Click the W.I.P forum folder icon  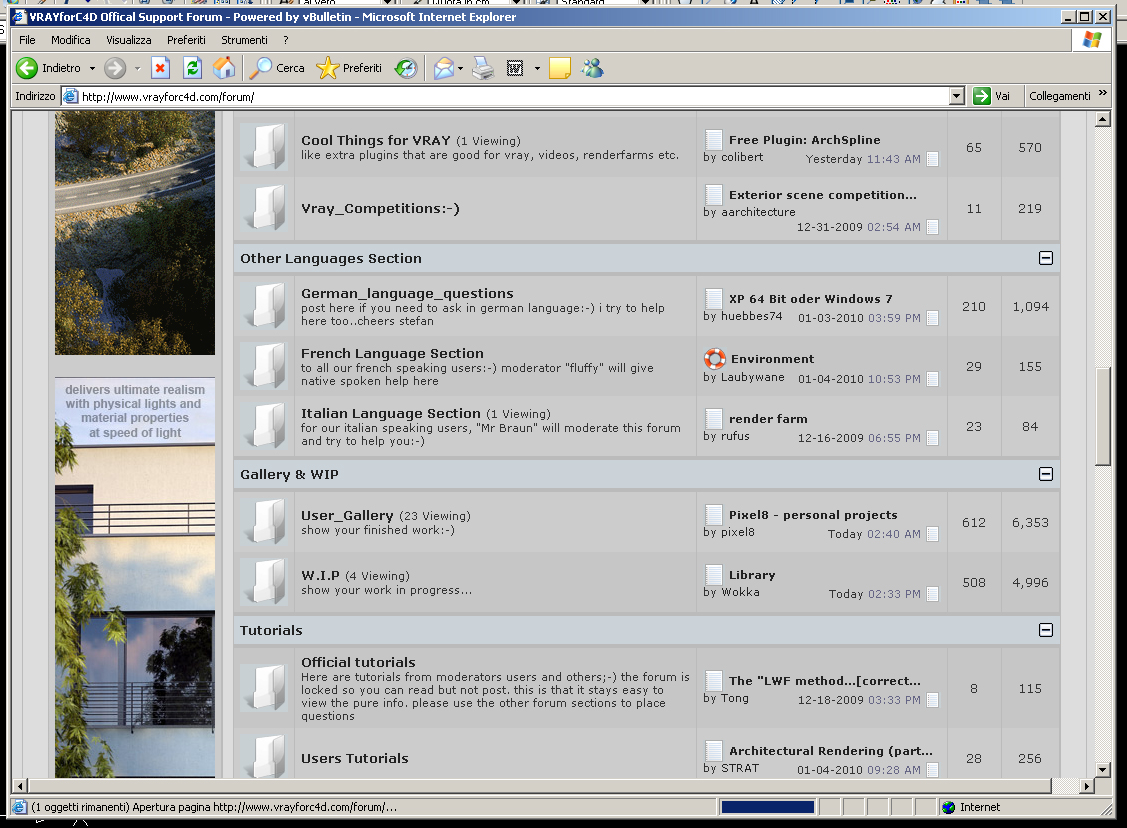point(266,582)
